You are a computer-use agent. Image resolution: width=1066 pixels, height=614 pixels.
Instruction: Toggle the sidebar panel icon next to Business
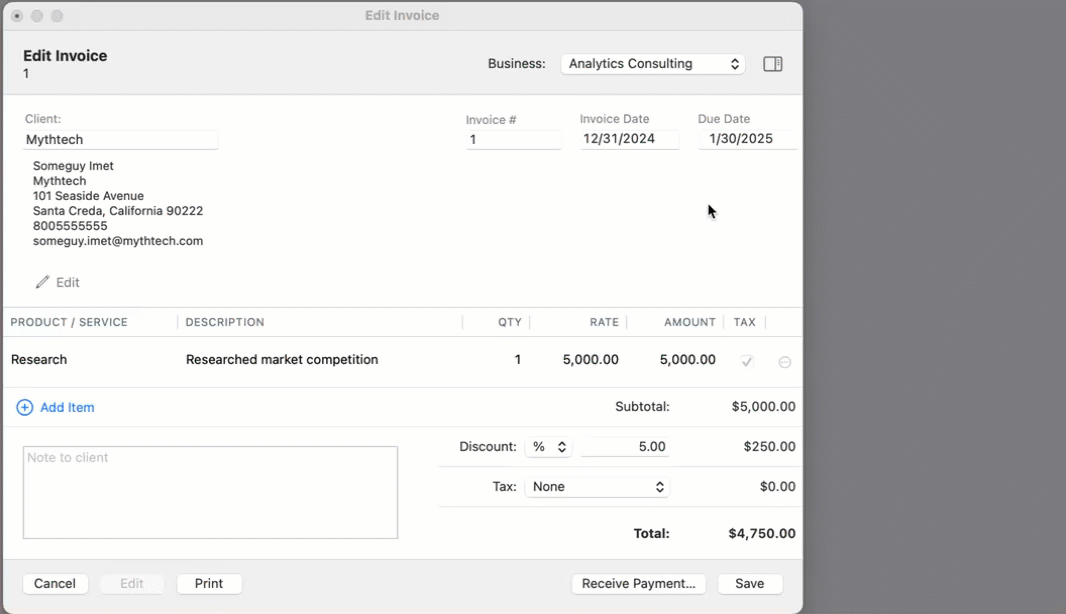tap(772, 63)
